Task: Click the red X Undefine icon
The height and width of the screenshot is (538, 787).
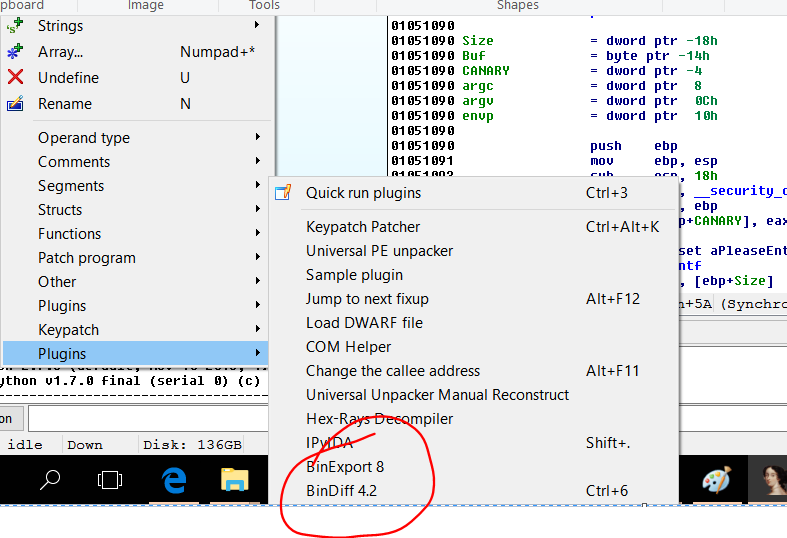Action: point(15,78)
